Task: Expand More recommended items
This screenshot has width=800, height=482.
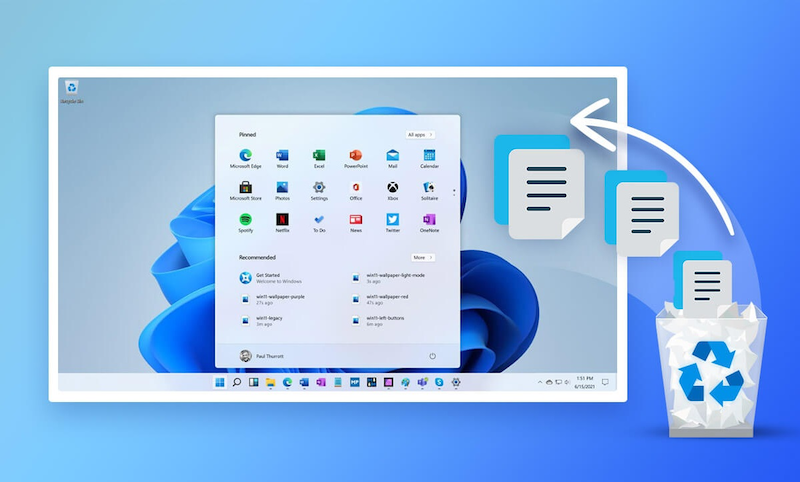Action: pos(423,257)
